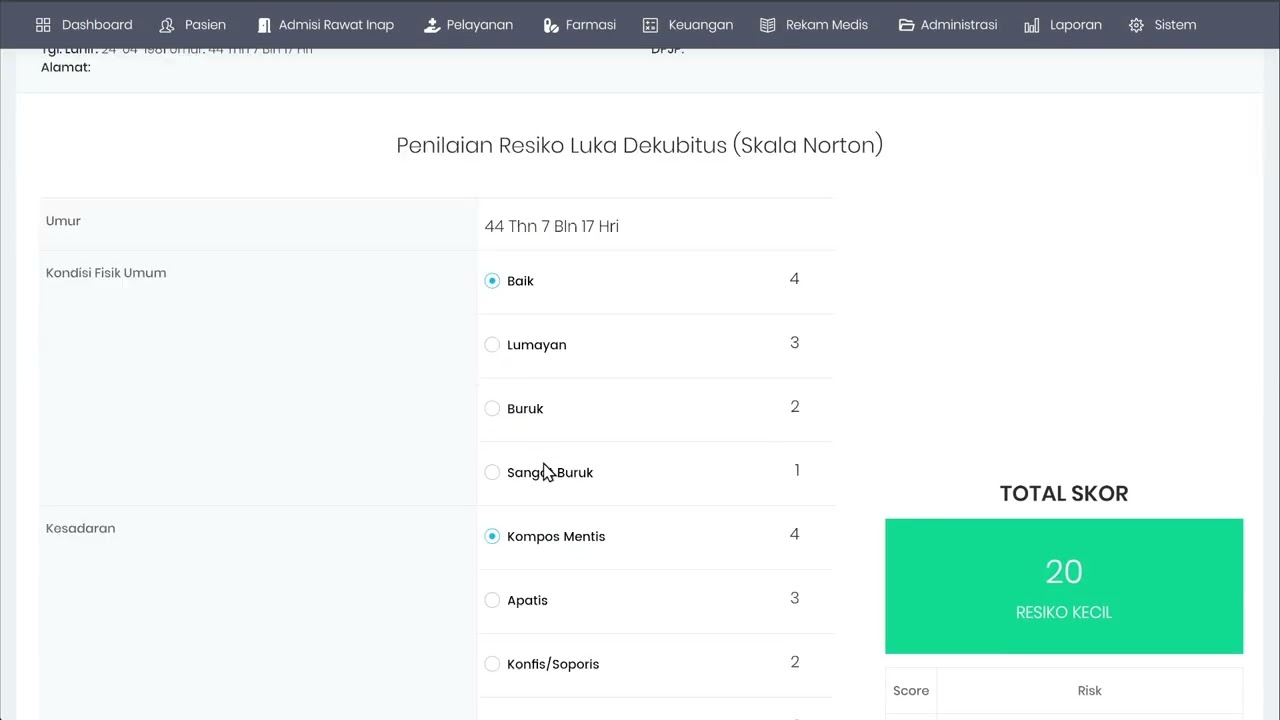Click the Admisi Rawat Inap door icon
The image size is (1280, 720).
(264, 25)
